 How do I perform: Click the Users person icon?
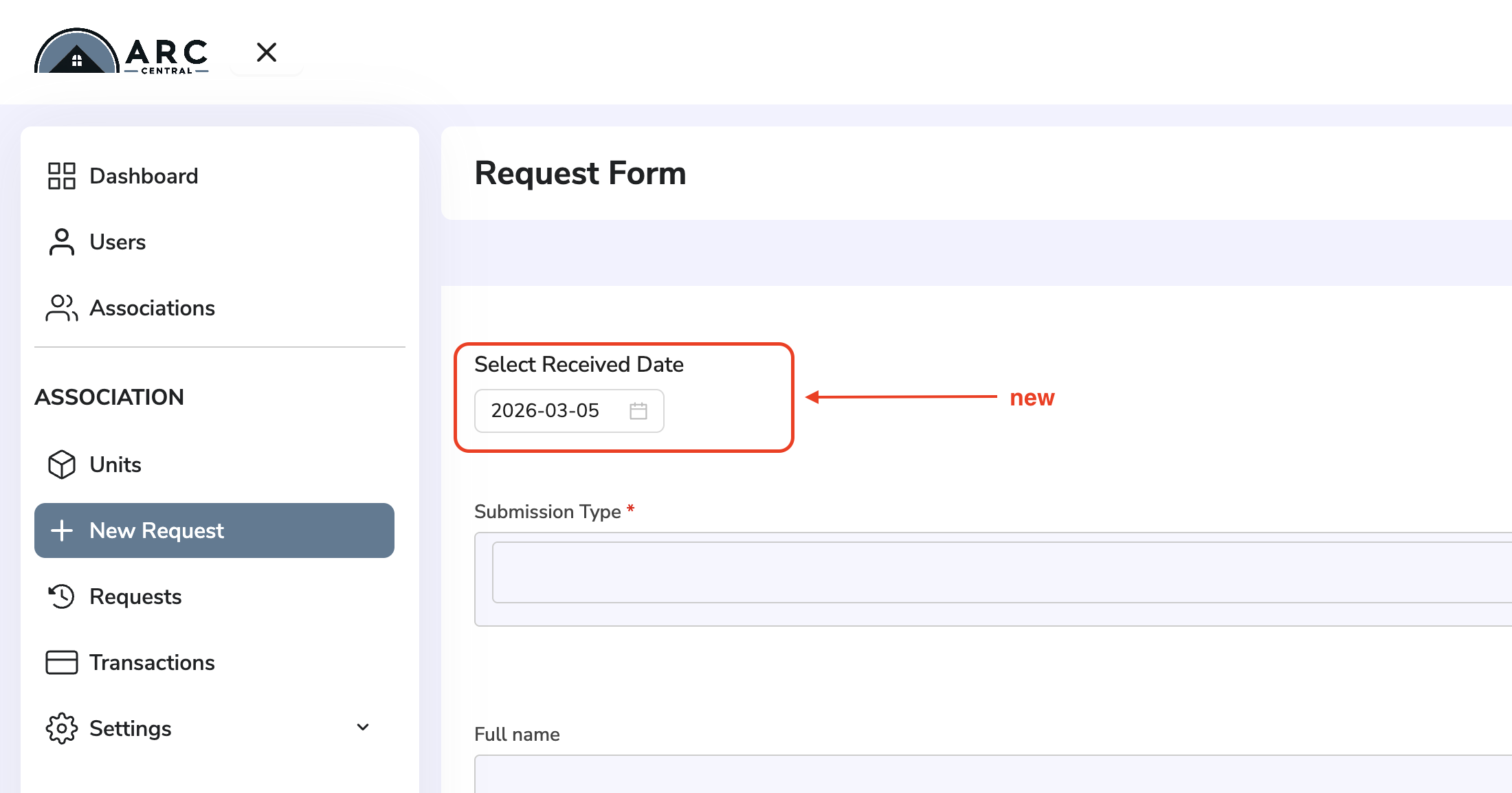click(x=61, y=242)
